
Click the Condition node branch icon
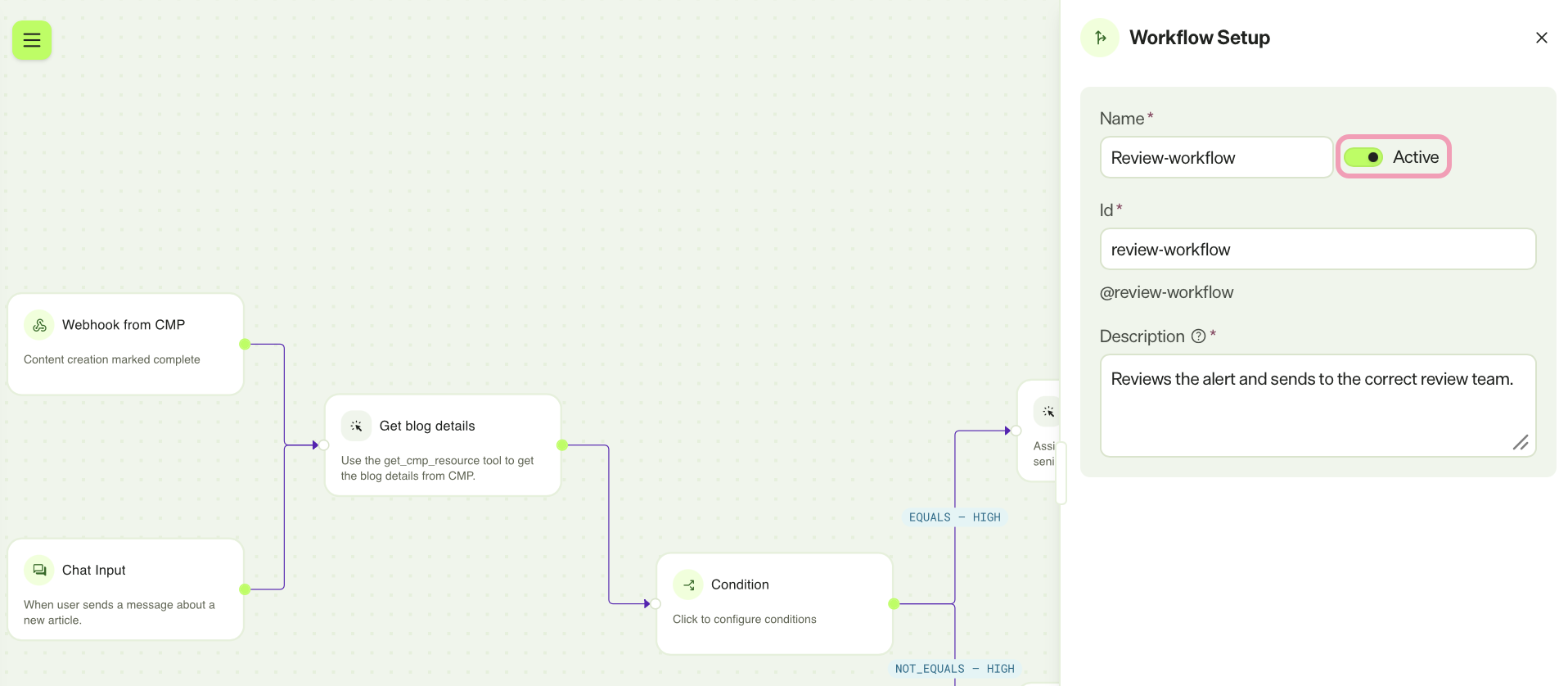click(688, 584)
